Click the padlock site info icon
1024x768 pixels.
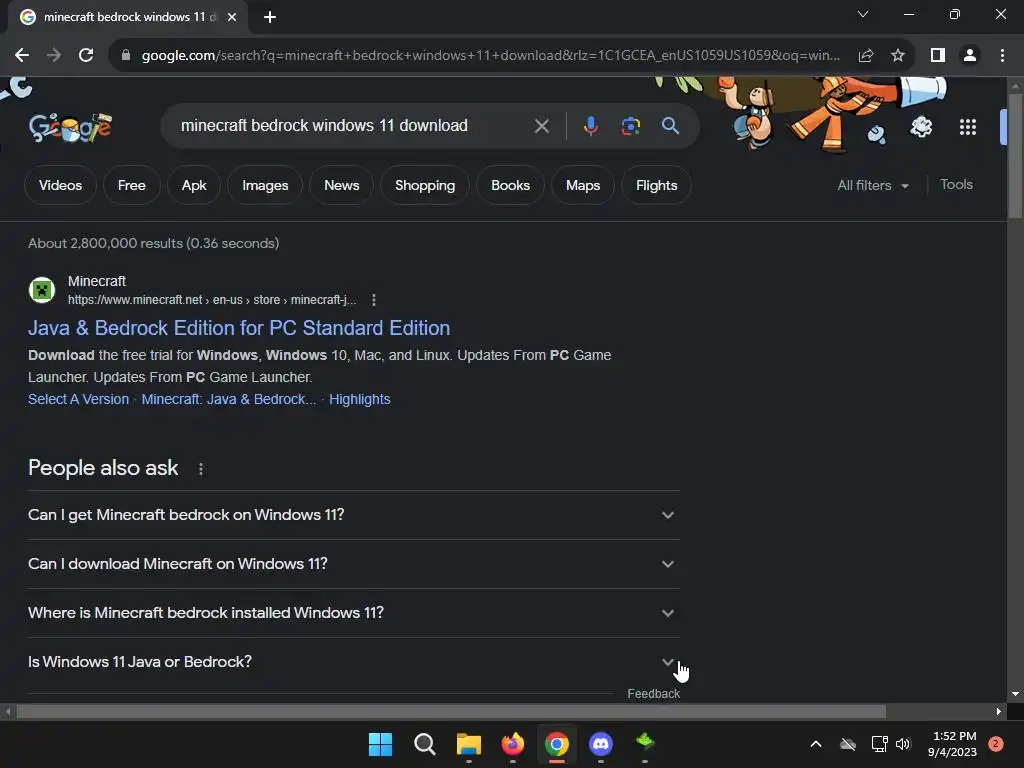[126, 56]
